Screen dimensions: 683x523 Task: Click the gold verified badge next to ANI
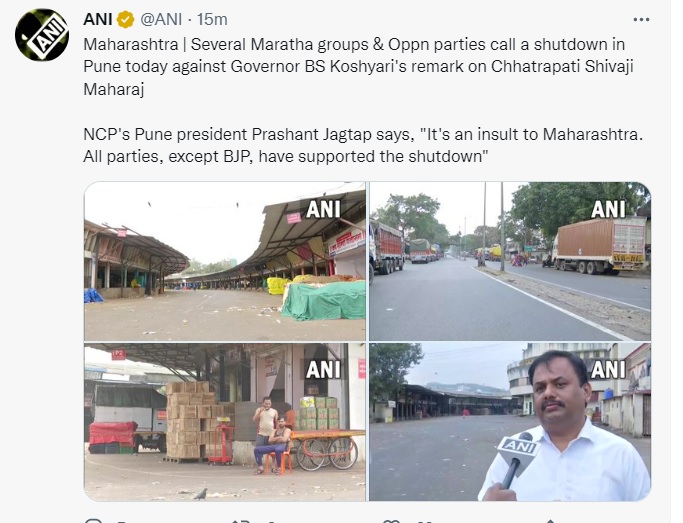coord(127,19)
